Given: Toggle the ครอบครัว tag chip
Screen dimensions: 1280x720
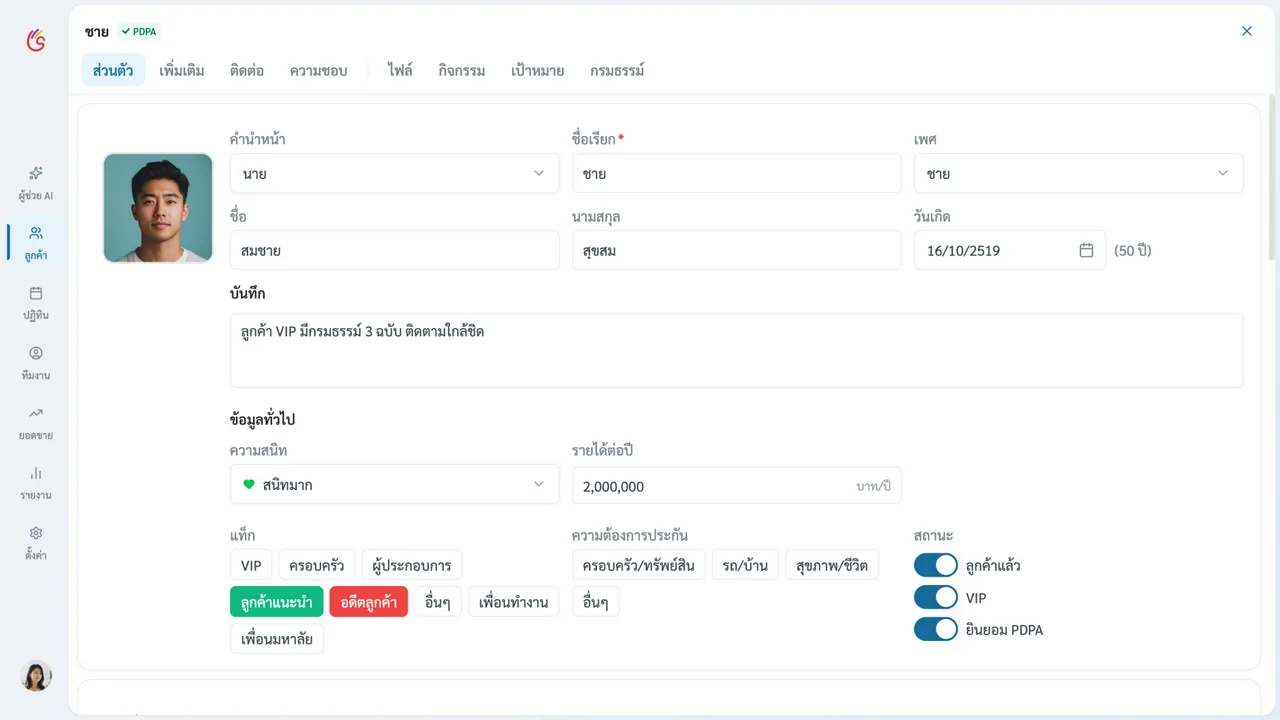Looking at the screenshot, I should tap(317, 565).
